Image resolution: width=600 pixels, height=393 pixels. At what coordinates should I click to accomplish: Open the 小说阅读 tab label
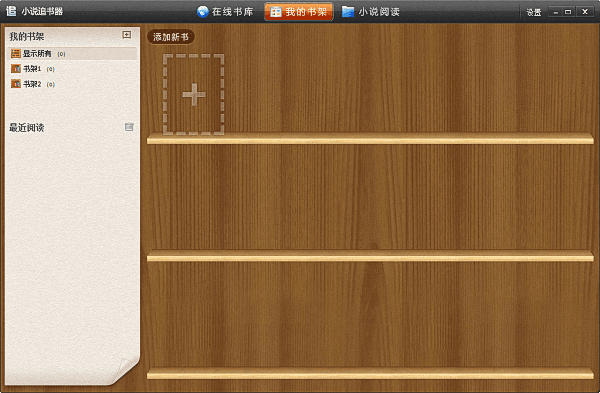click(x=379, y=12)
